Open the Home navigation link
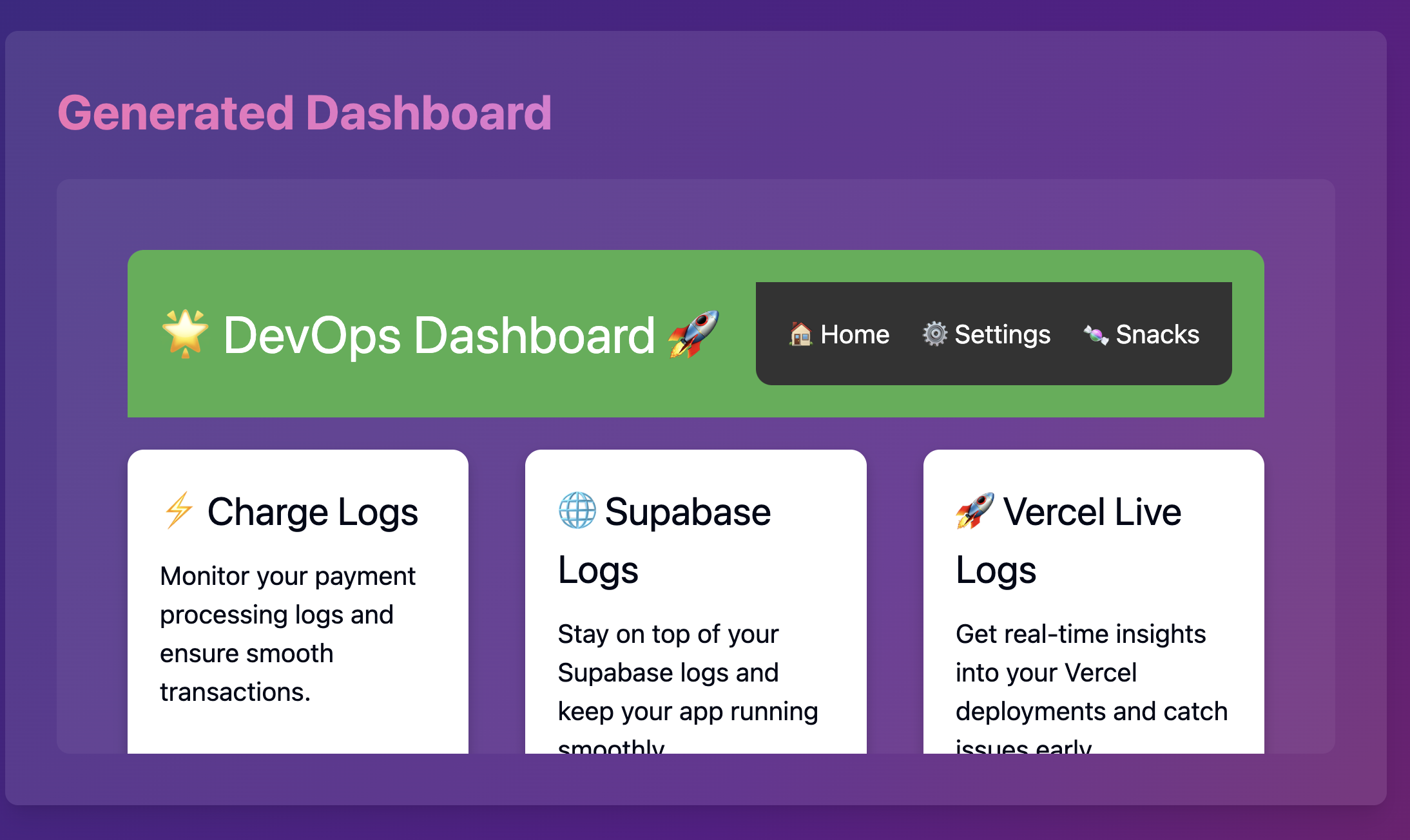Screen dimensions: 1410x840 [855, 334]
